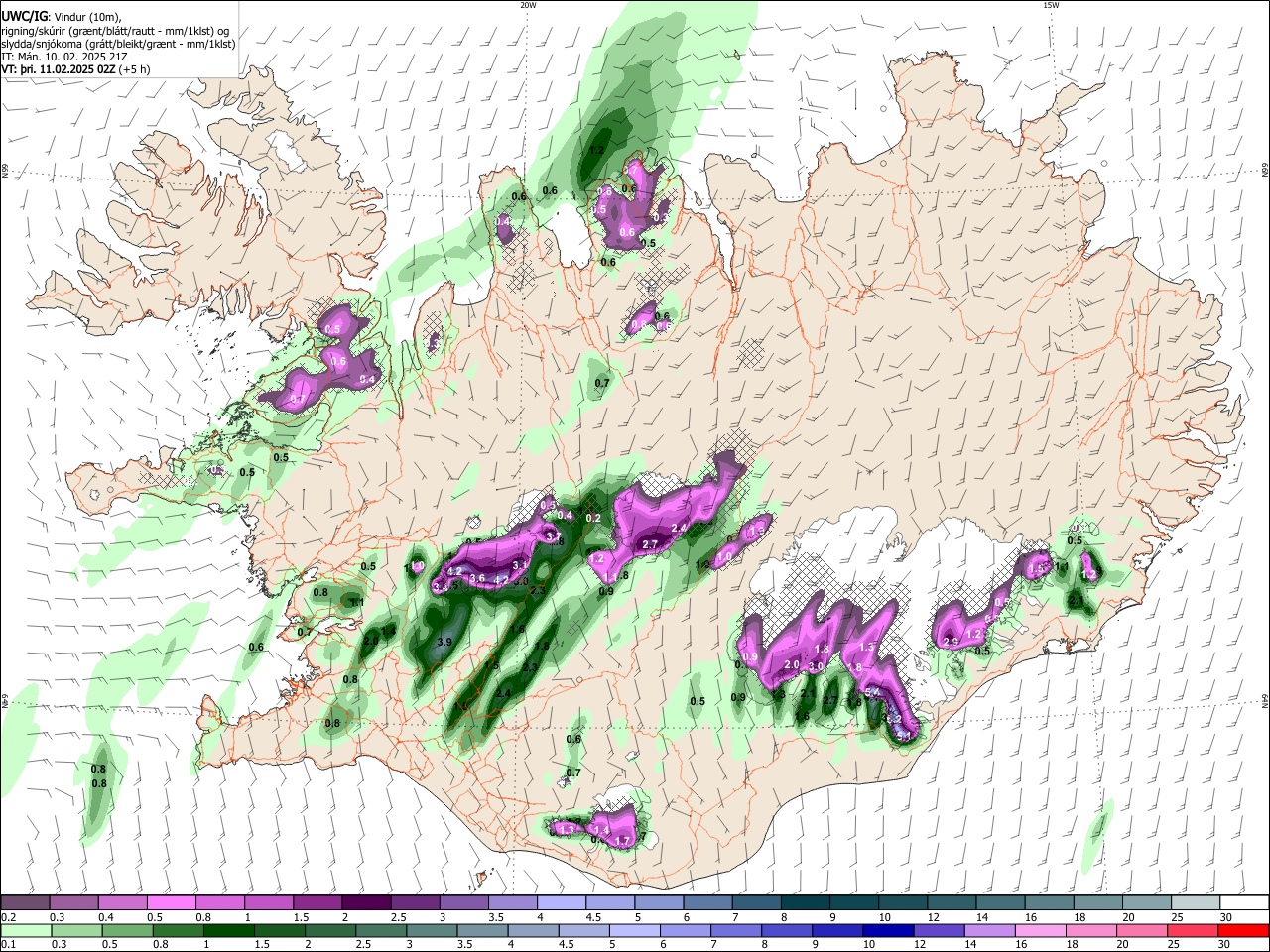Click the '0.2' label on the snow scale
The height and width of the screenshot is (952, 1270).
8,918
